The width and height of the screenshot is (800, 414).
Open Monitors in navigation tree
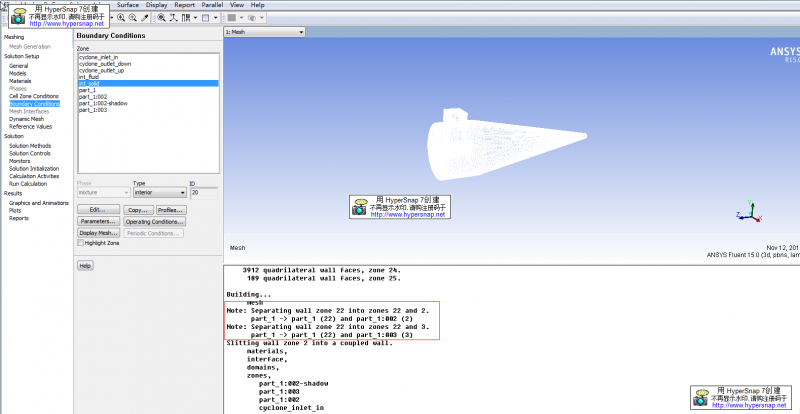19,161
